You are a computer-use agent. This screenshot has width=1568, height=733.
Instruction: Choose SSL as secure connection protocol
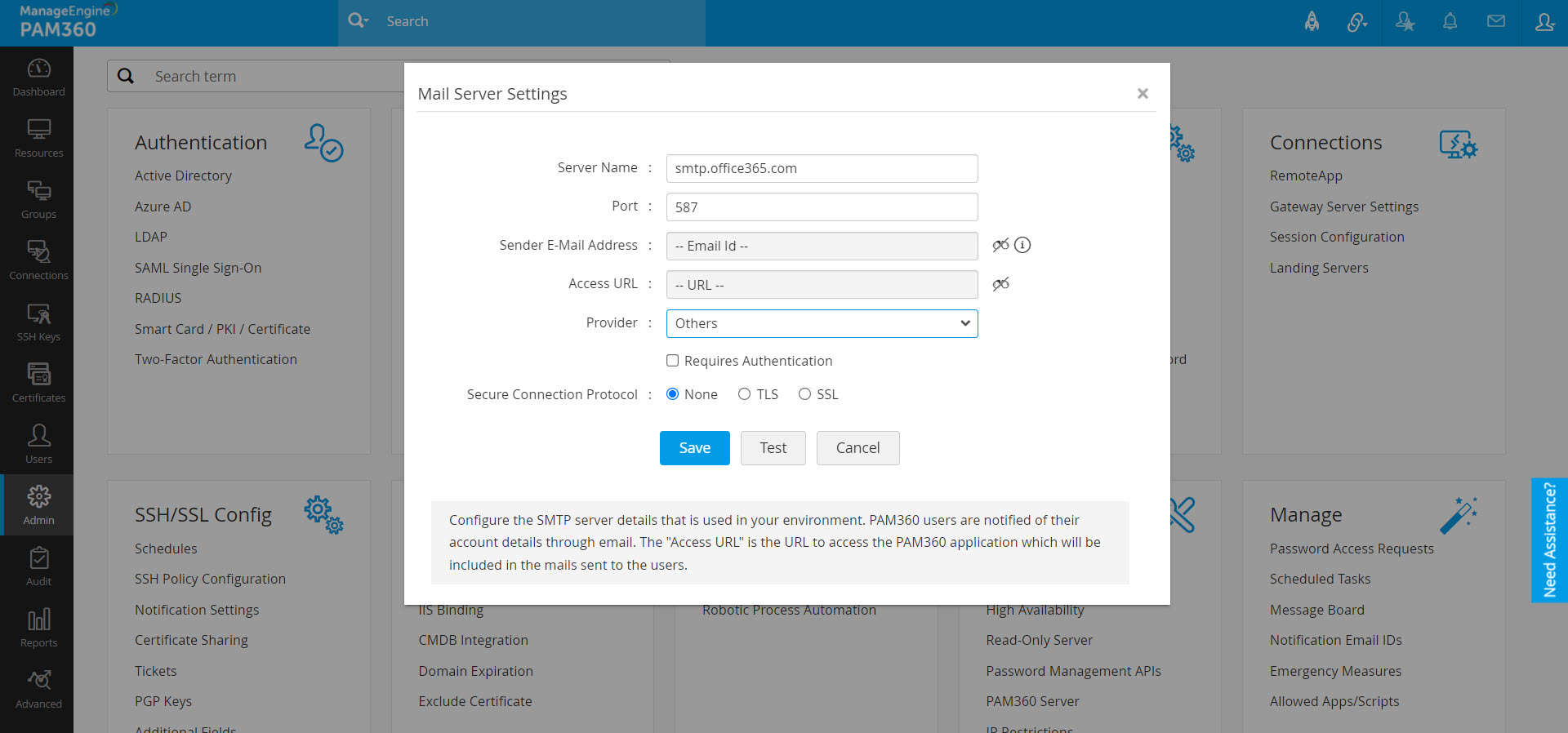click(804, 394)
